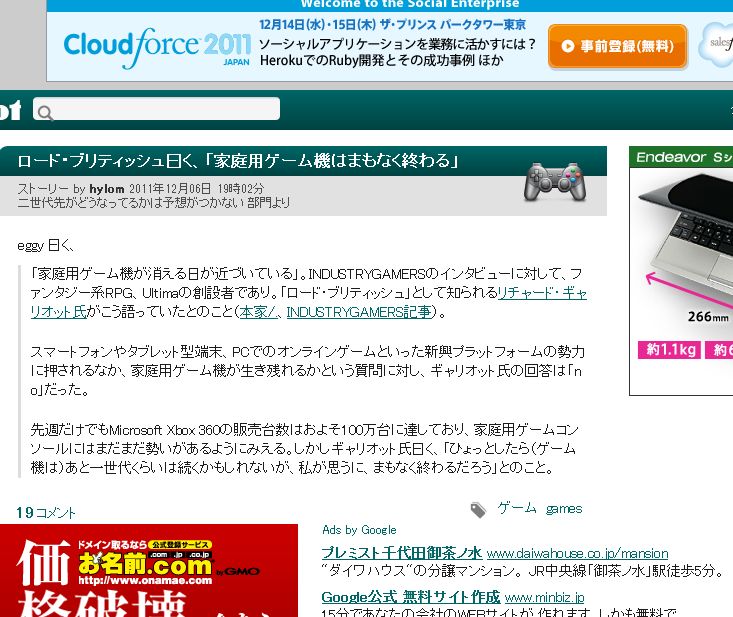This screenshot has height=617, width=733.
Task: Click the search input field
Action: [x=156, y=108]
